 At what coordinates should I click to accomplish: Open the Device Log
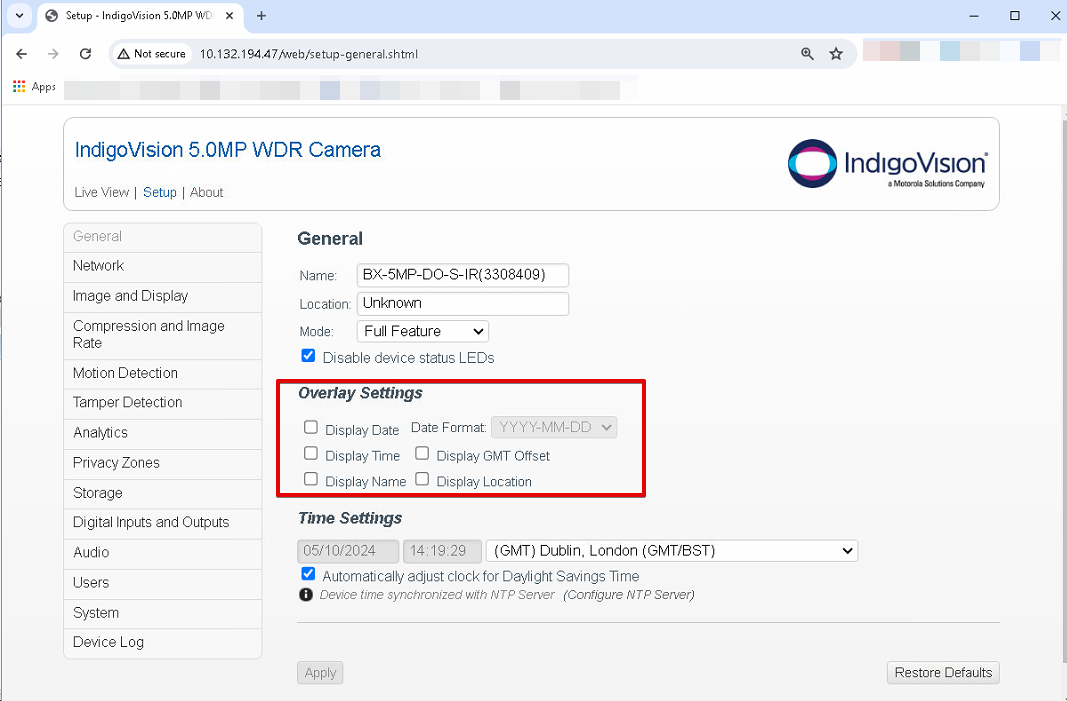coord(163,642)
